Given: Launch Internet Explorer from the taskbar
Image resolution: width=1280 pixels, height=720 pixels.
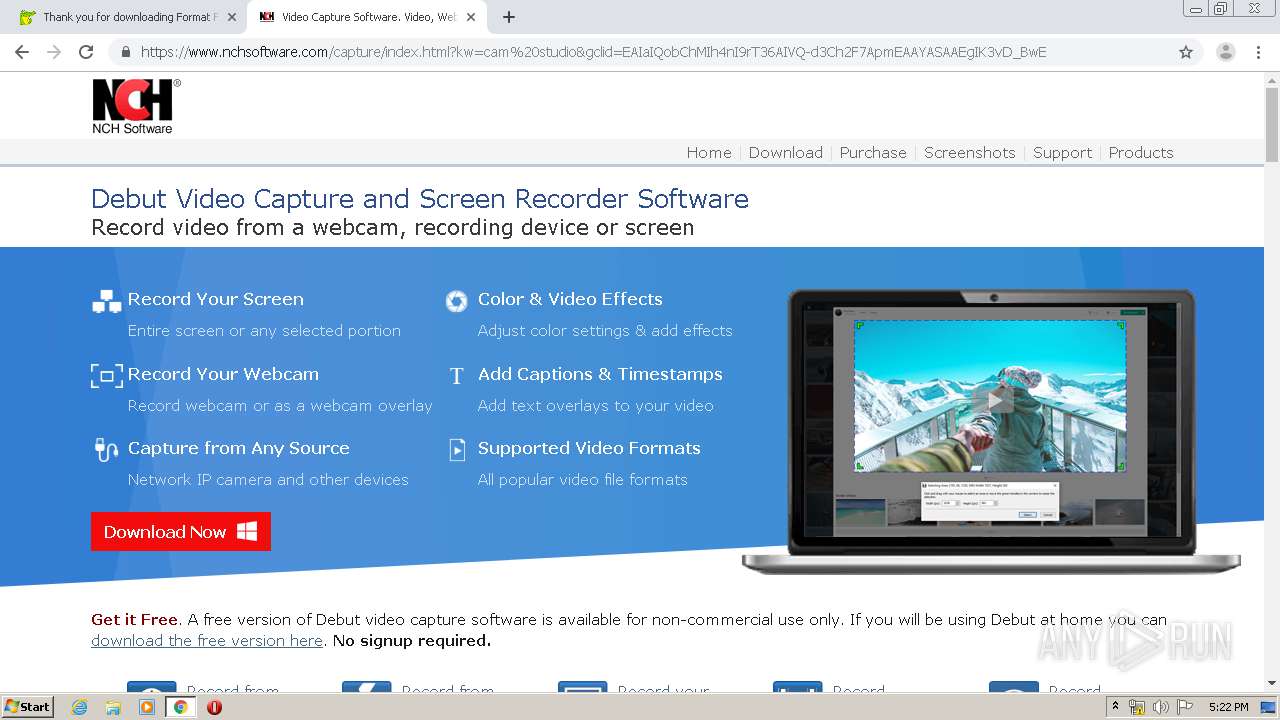Looking at the screenshot, I should click(x=79, y=707).
